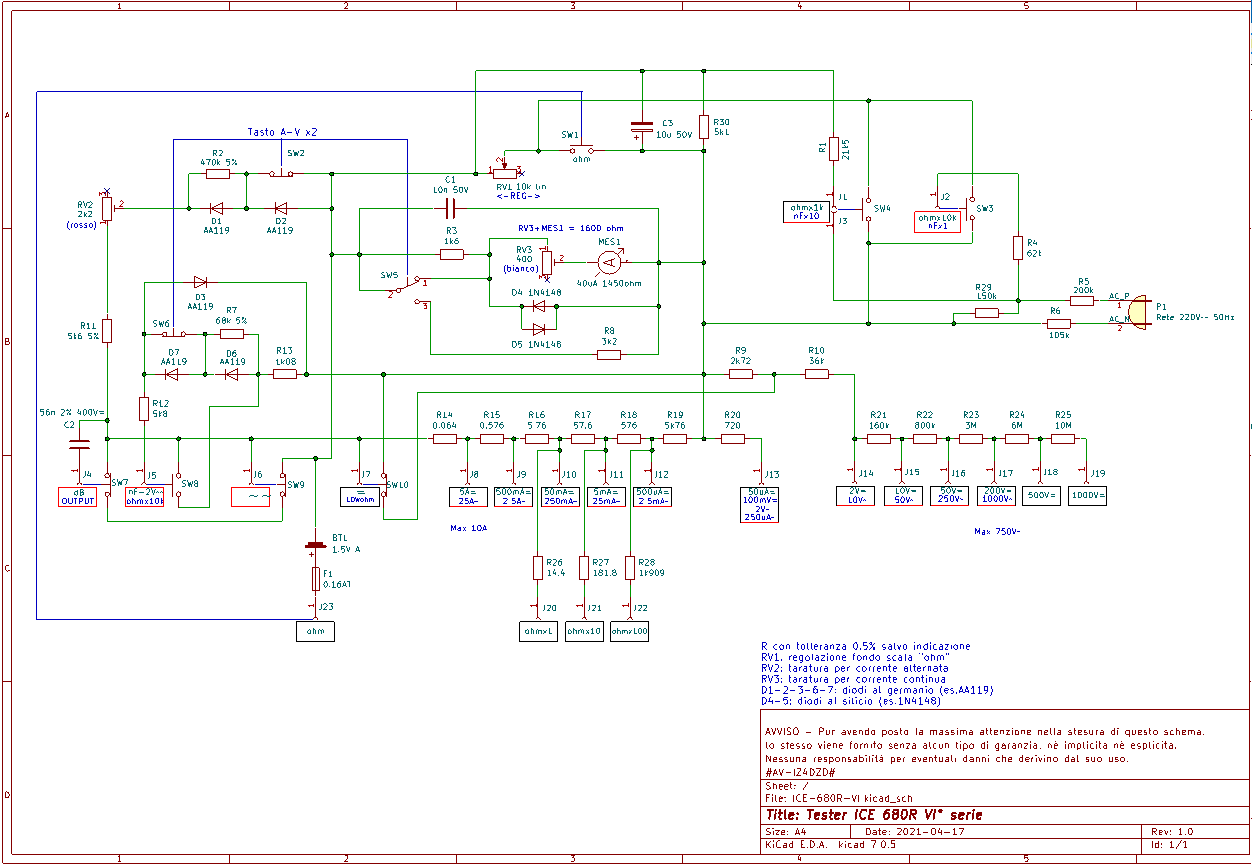This screenshot has width=1252, height=864.
Task: Click the 1000V= terminal box
Action: (x=1087, y=495)
